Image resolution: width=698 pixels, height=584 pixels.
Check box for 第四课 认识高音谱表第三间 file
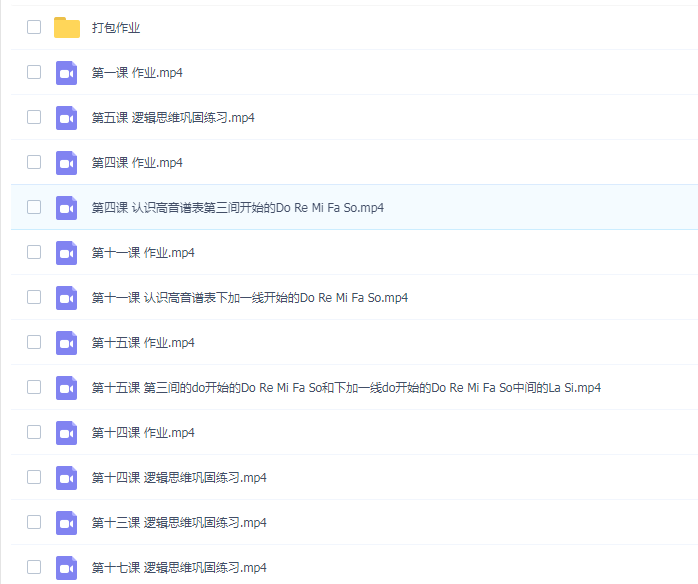pyautogui.click(x=34, y=207)
